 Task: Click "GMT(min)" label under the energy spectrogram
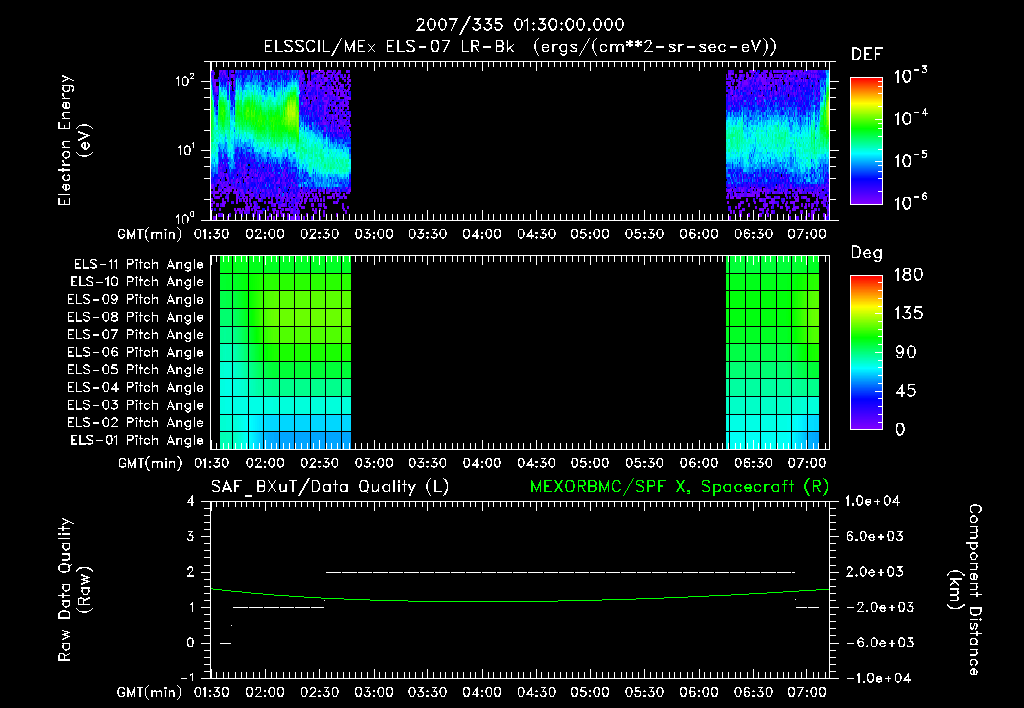click(x=149, y=234)
